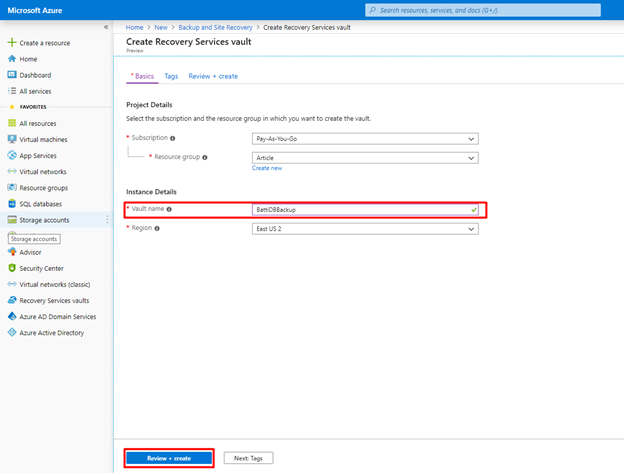This screenshot has height=473, width=624.
Task: Open the Virtual networks icon
Action: [12, 171]
